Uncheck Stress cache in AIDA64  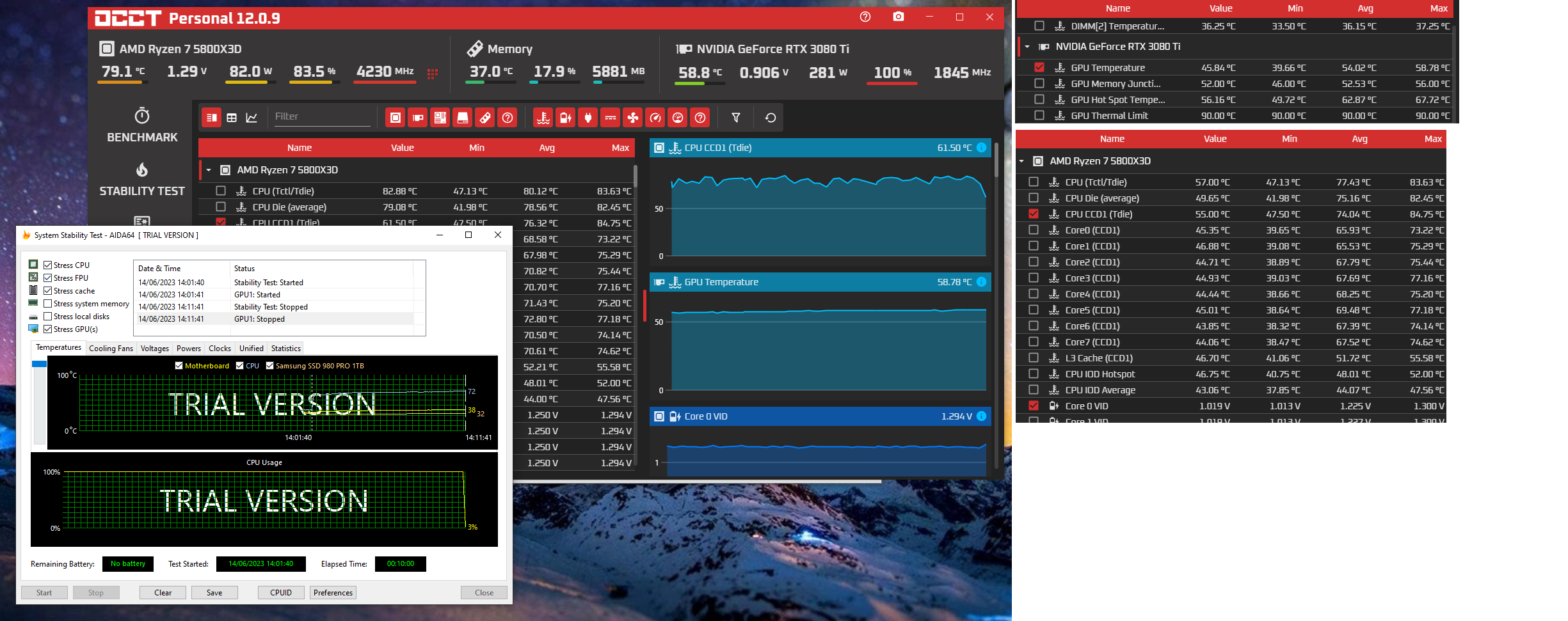coord(47,290)
